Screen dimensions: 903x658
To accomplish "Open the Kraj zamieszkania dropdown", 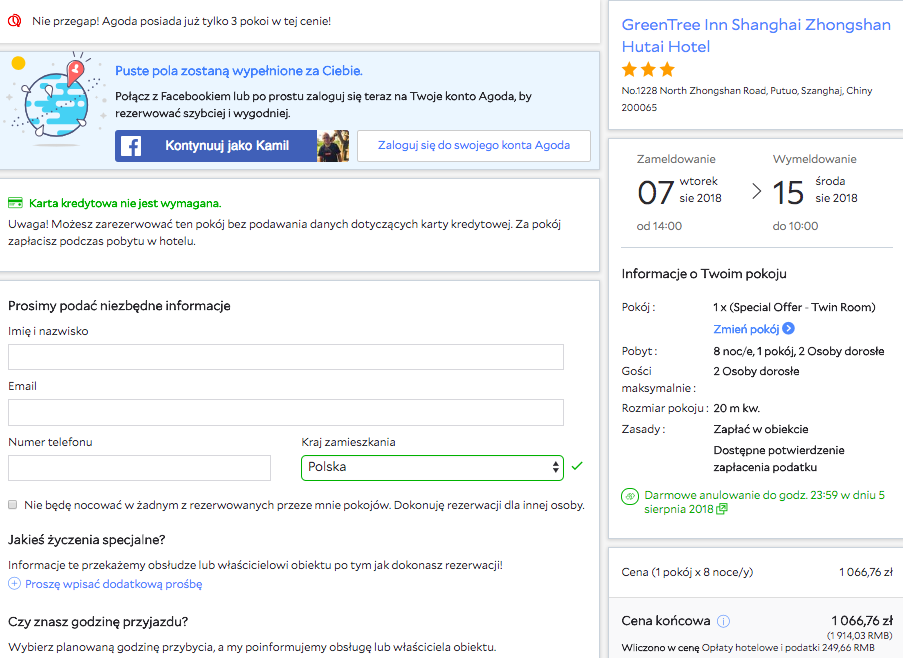I will [432, 467].
